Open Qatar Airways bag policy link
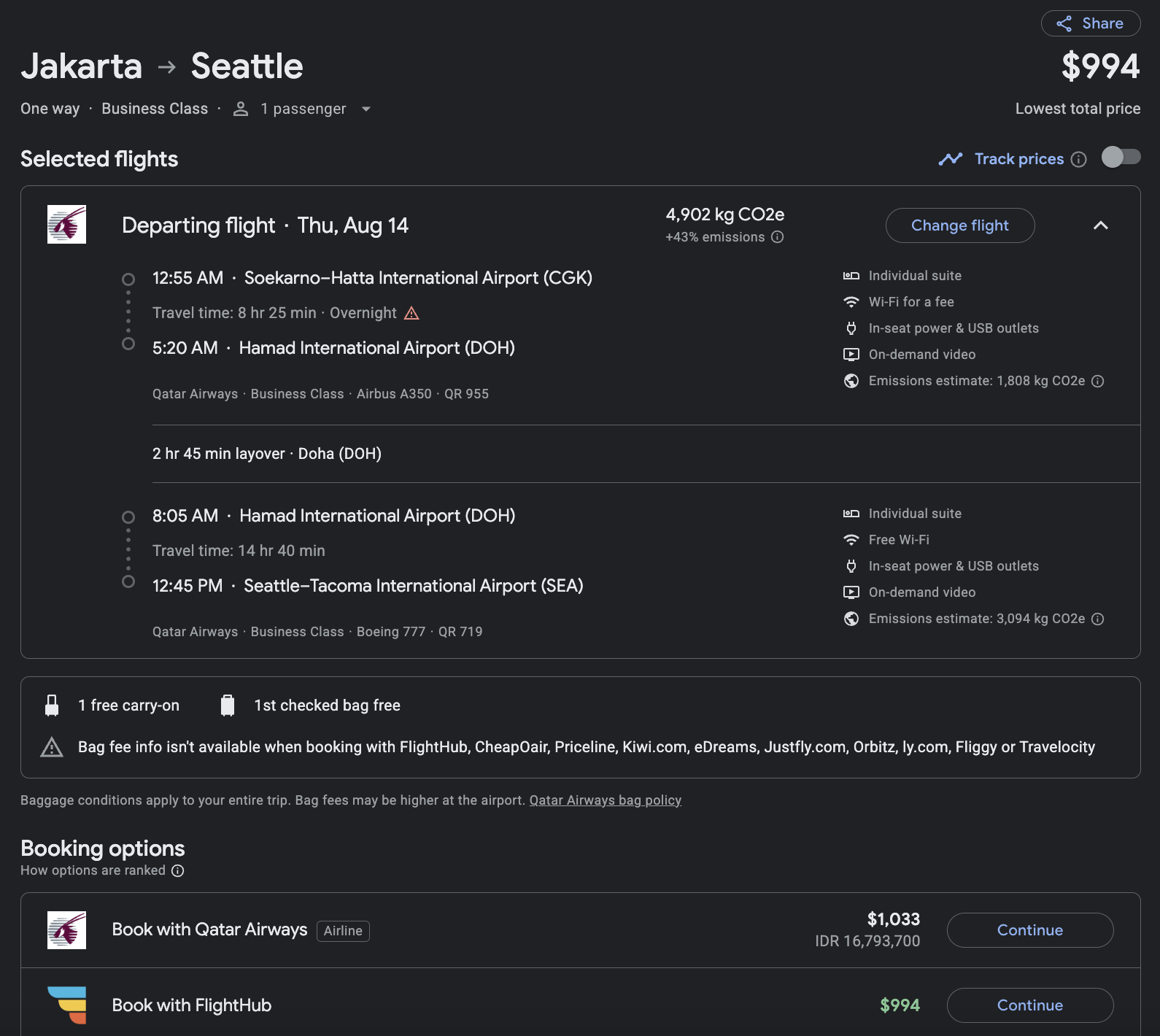The image size is (1160, 1036). coord(606,800)
